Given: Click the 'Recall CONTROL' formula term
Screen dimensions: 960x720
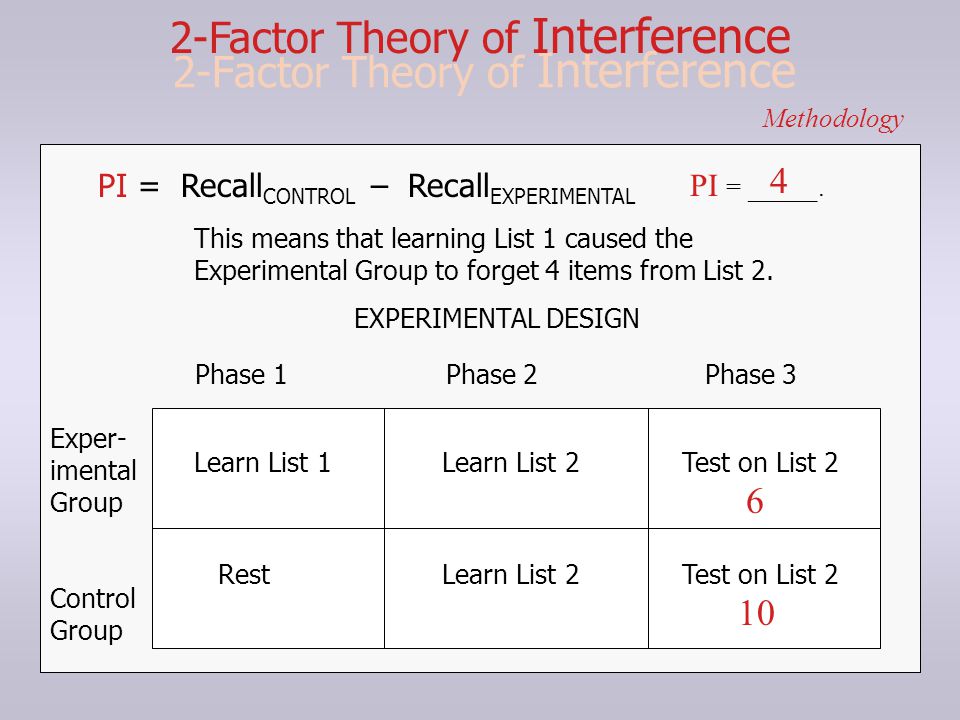Looking at the screenshot, I should click(x=268, y=188).
